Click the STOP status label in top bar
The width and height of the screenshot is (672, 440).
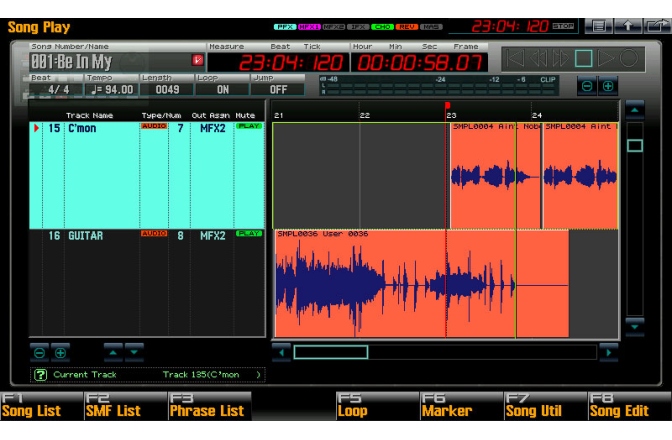point(563,26)
